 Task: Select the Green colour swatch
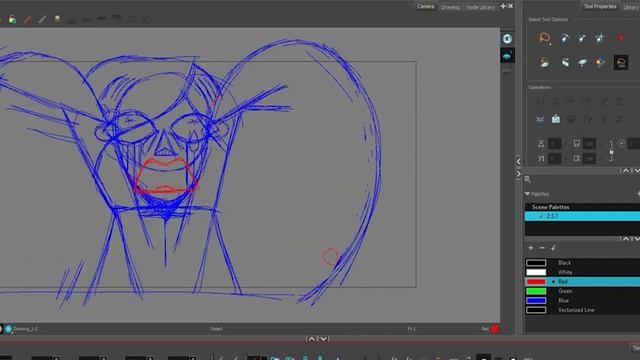(x=536, y=291)
